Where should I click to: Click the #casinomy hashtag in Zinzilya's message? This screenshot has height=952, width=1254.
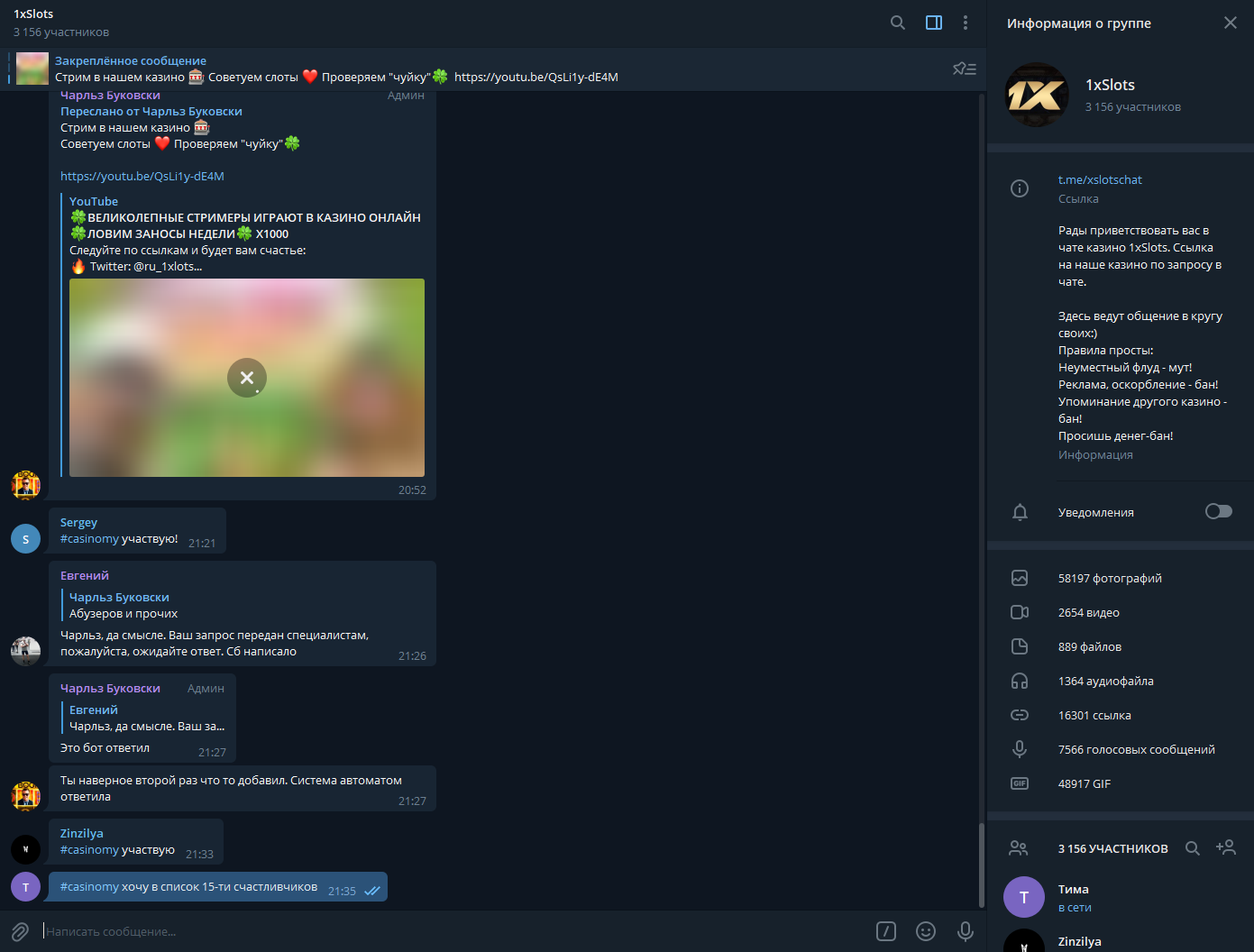pos(89,849)
